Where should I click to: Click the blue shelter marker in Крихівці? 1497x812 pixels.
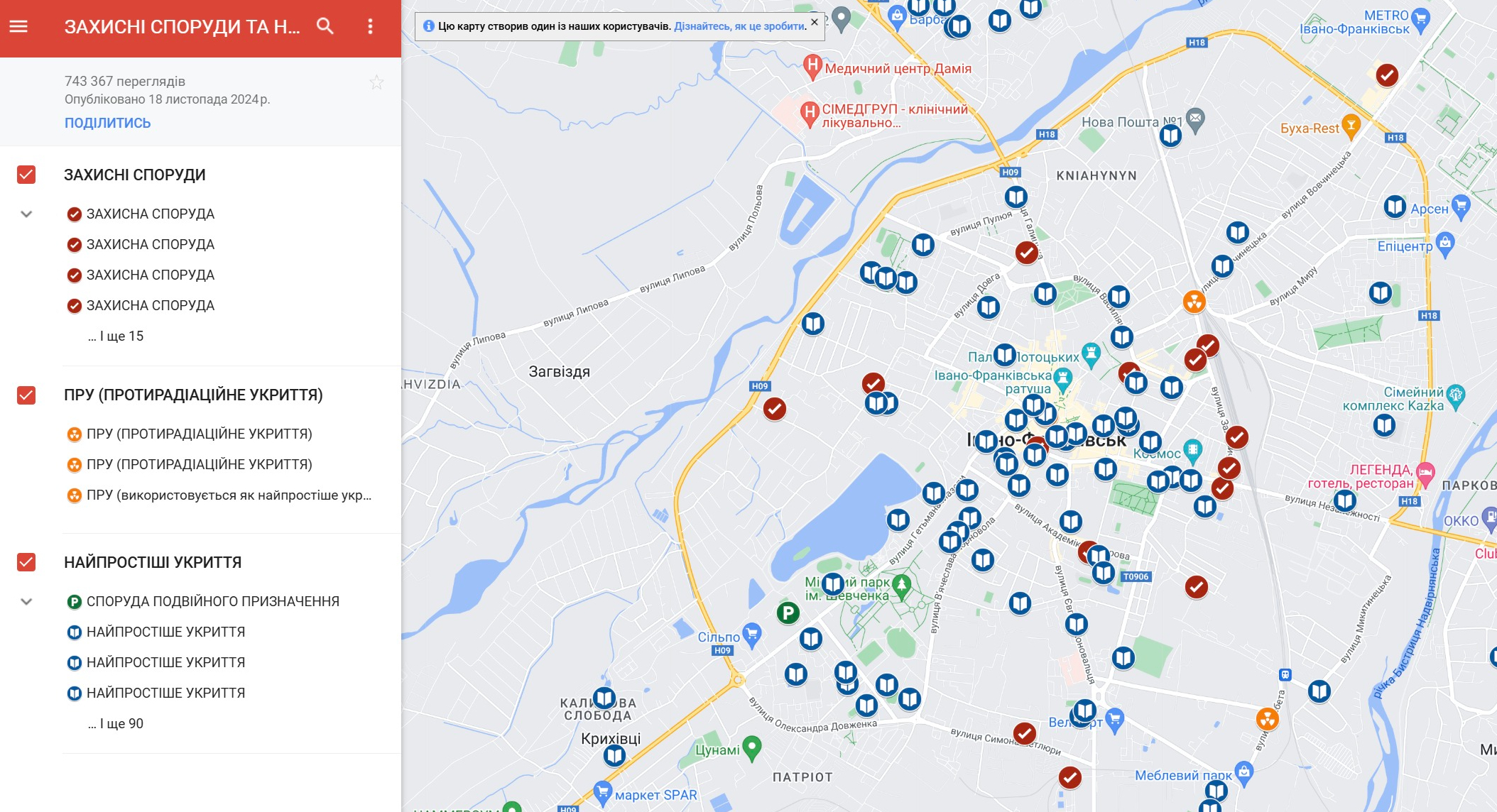[614, 756]
